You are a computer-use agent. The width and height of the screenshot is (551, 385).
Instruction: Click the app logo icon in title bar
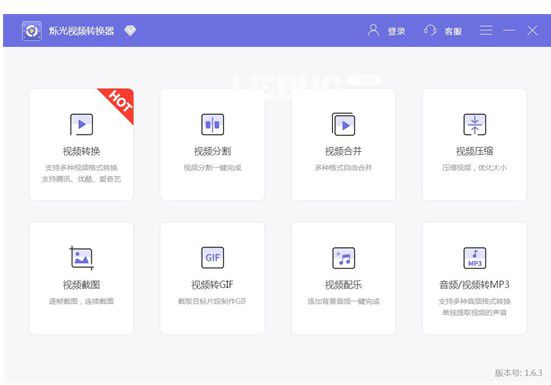pos(32,31)
